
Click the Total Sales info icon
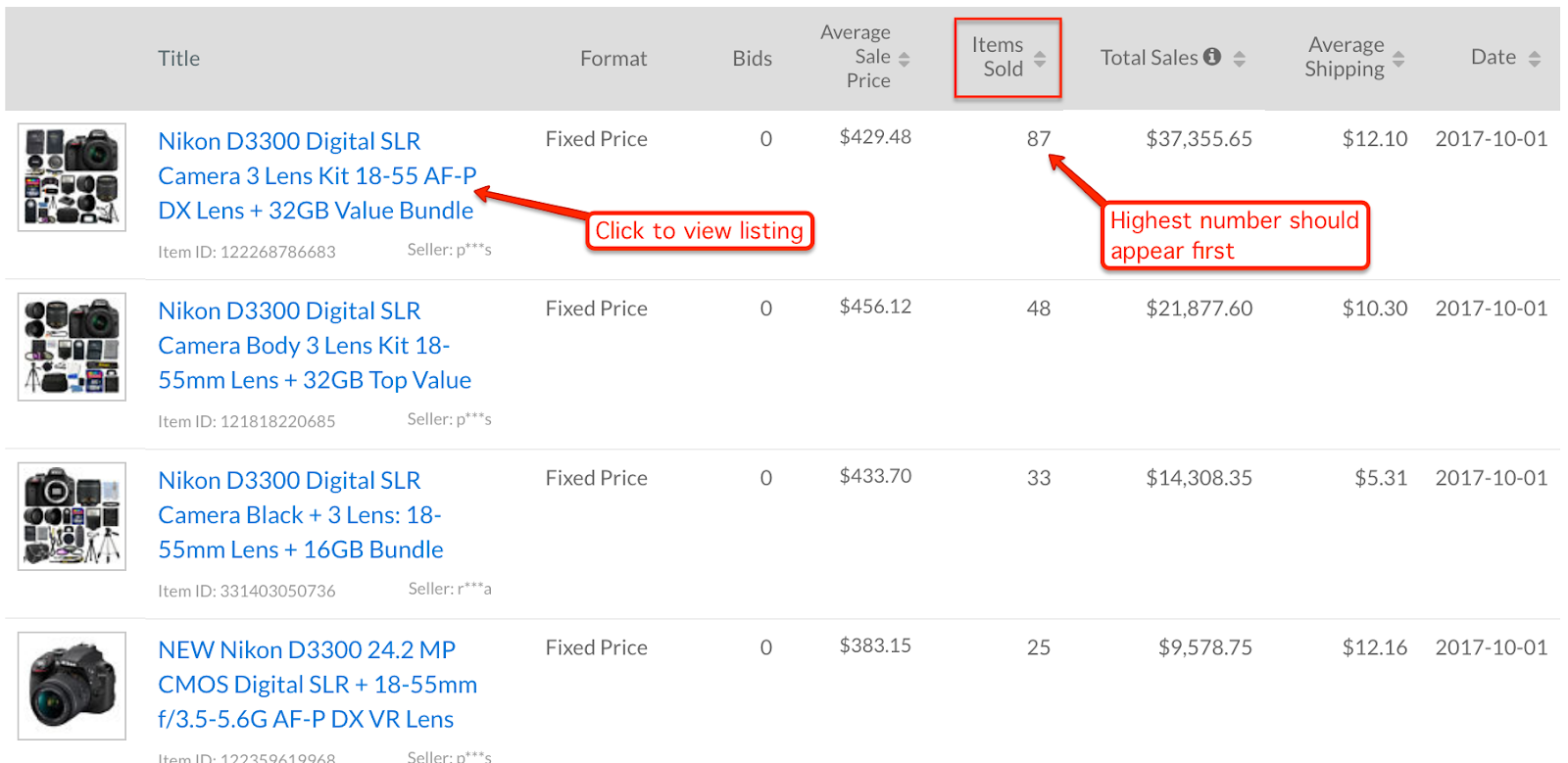tap(1212, 57)
